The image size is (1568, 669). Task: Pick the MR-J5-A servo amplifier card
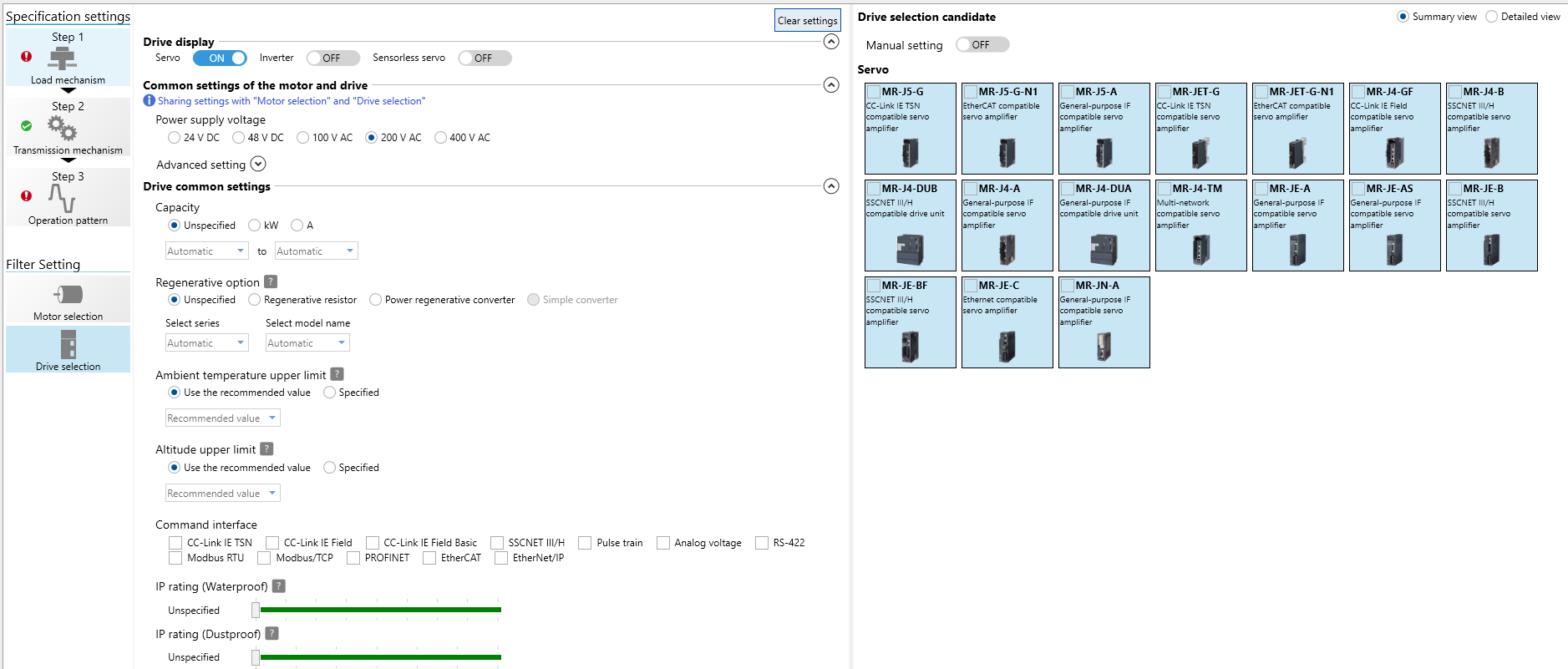click(1104, 129)
